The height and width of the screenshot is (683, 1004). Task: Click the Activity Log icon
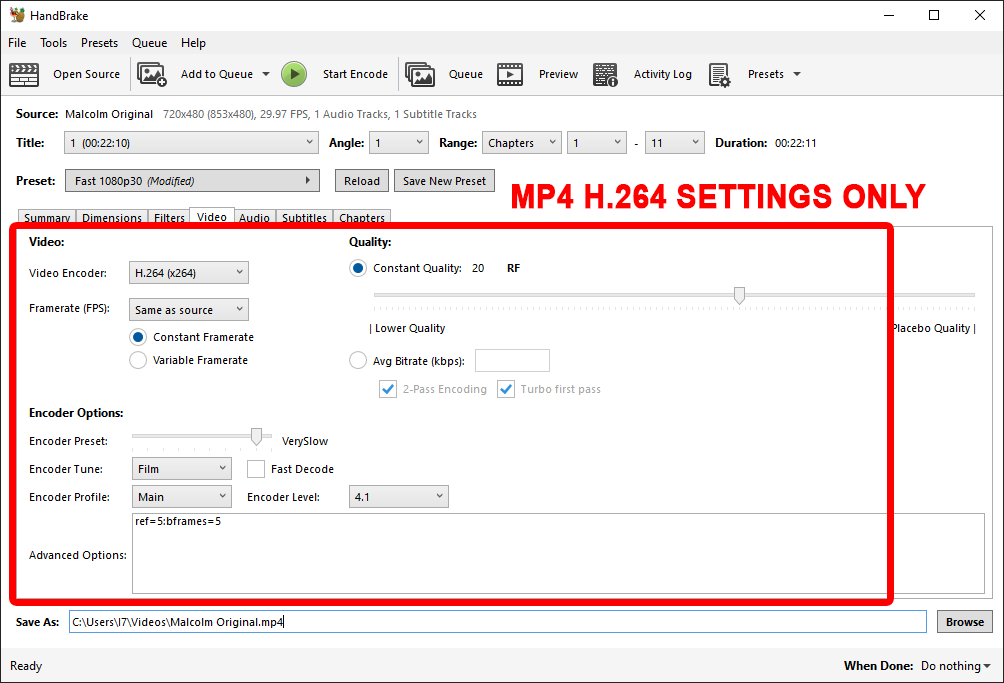pos(605,74)
